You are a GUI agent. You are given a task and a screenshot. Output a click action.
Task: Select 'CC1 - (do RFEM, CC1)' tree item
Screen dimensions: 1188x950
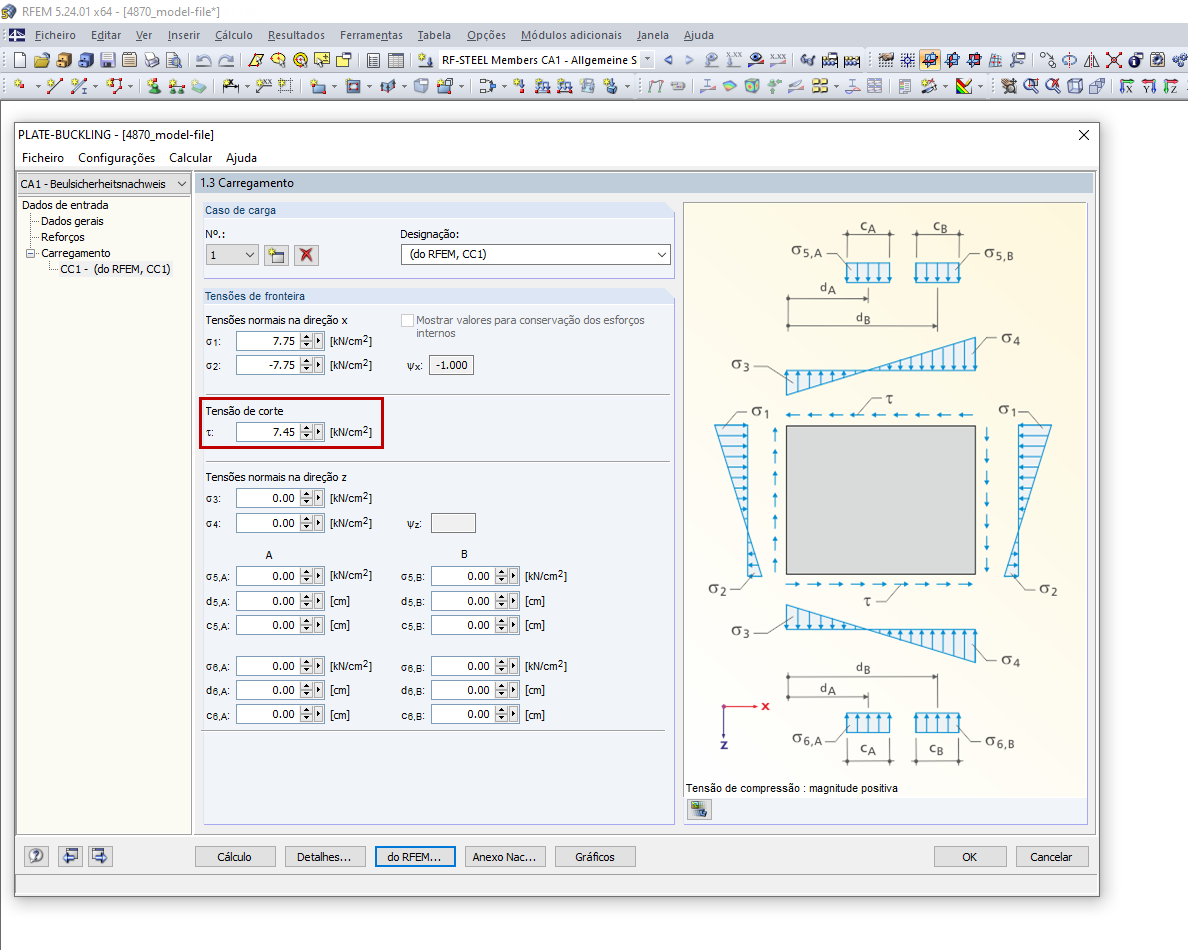click(x=115, y=269)
